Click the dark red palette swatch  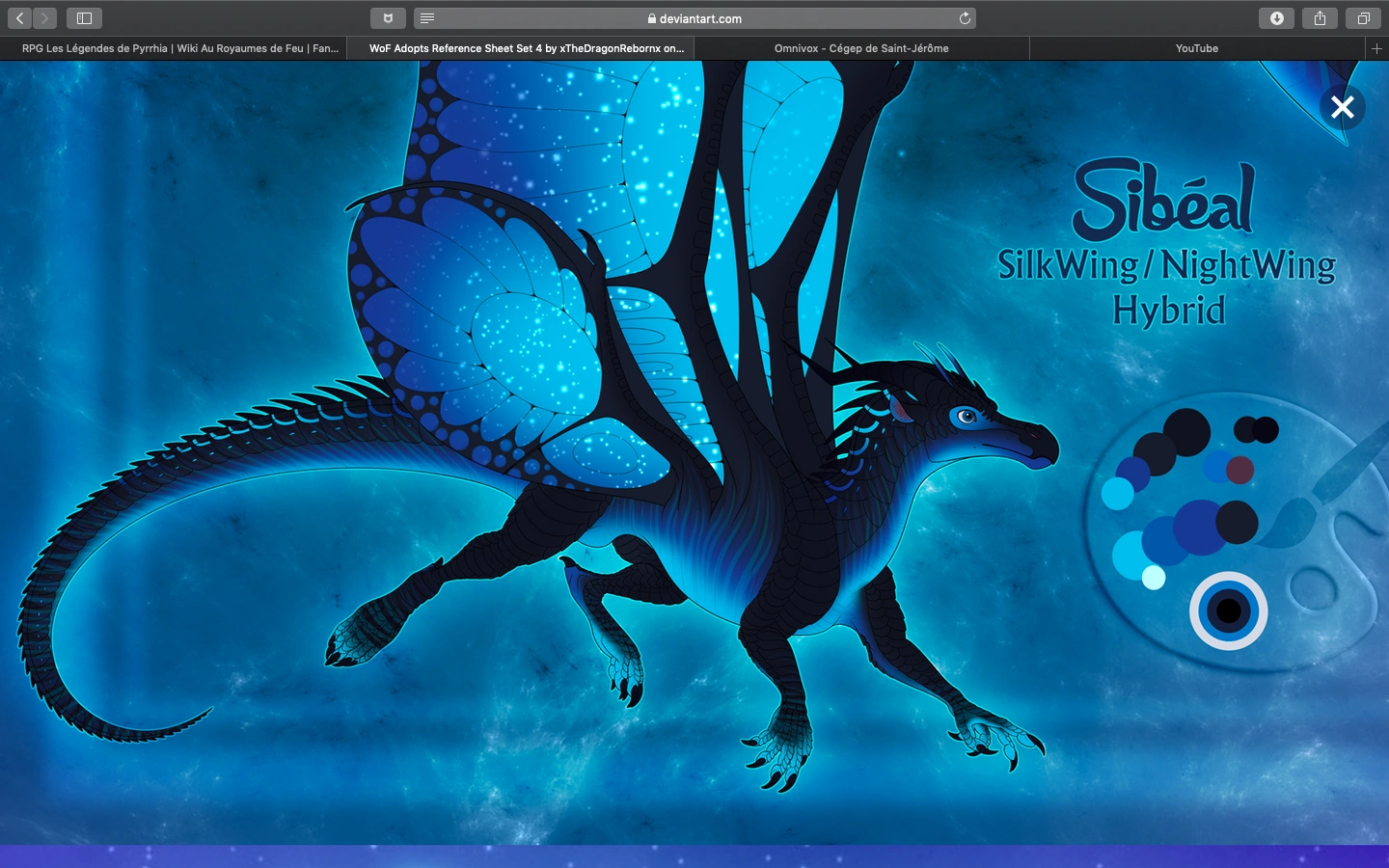[1240, 470]
